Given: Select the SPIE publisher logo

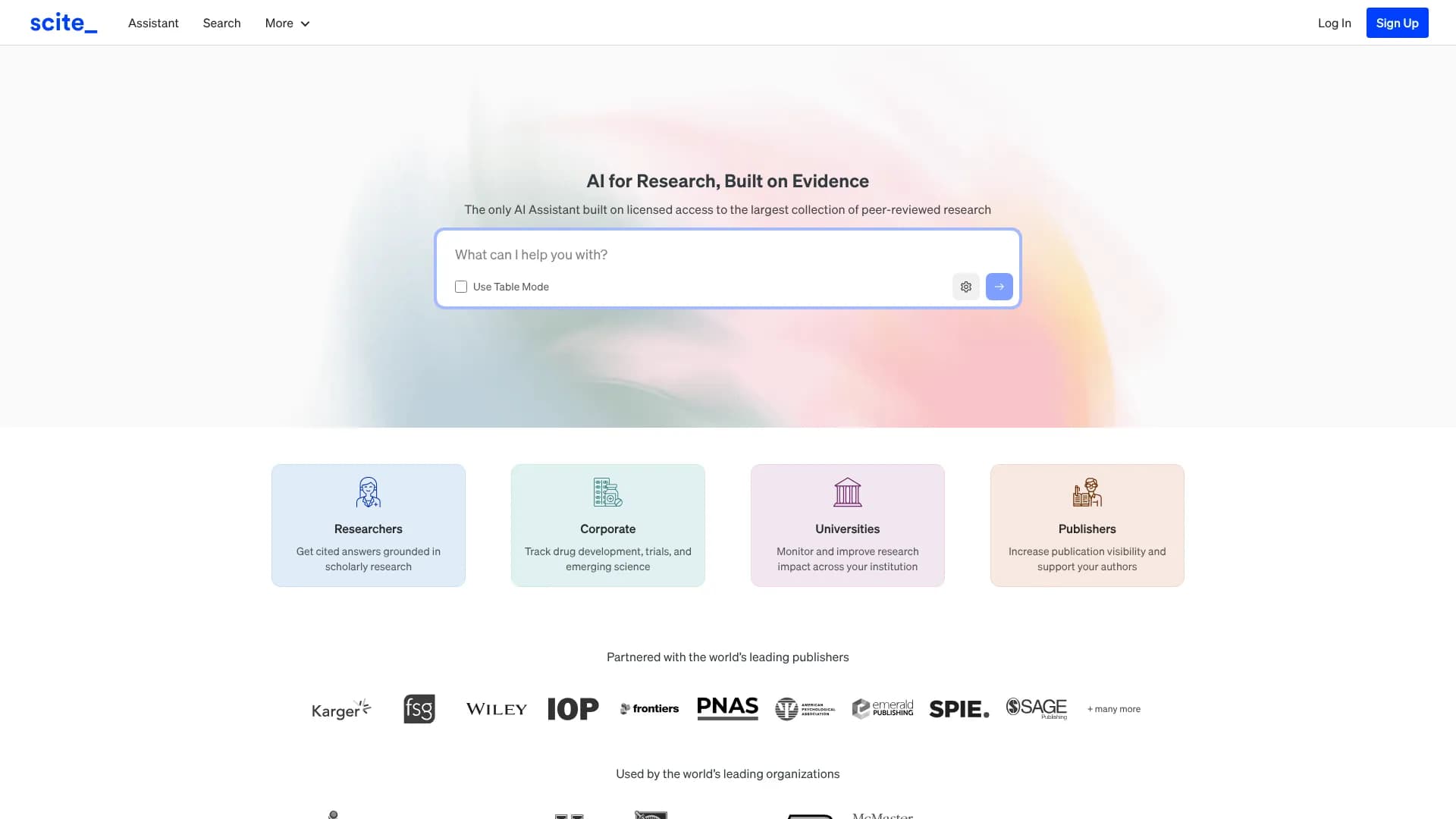Looking at the screenshot, I should pos(959,708).
